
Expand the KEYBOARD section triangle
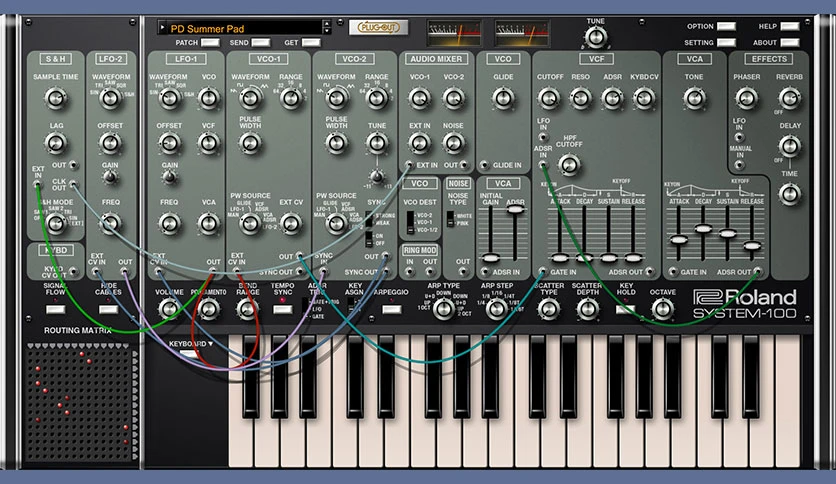click(210, 344)
